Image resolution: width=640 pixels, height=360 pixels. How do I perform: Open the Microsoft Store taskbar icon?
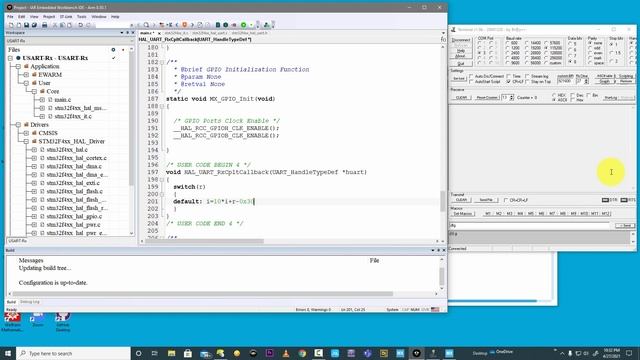(188, 353)
